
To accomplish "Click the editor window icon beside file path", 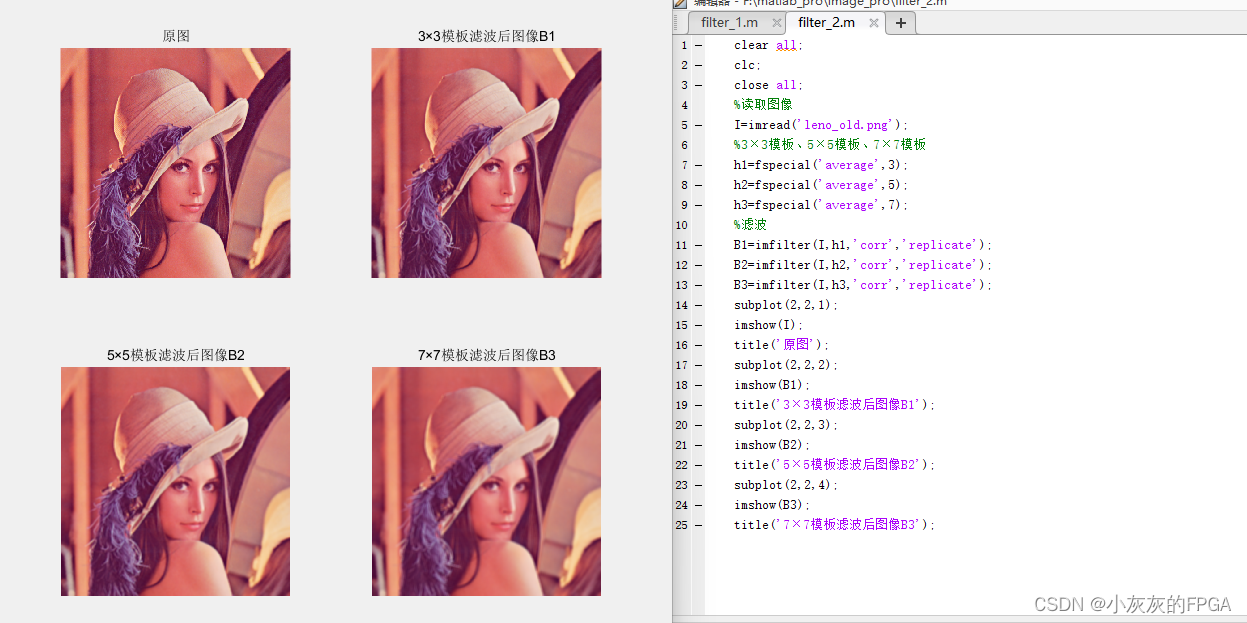I will 681,3.
